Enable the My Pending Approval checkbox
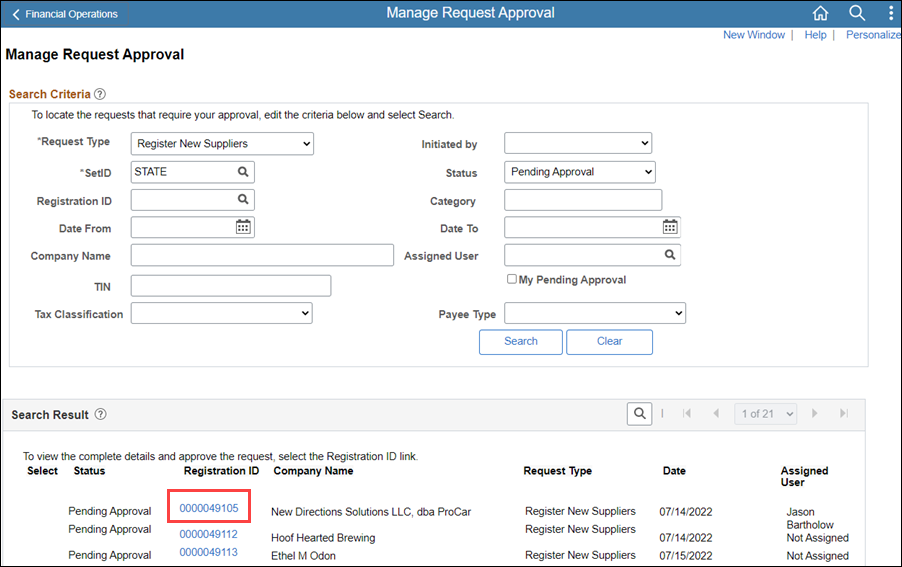Screen dimensions: 902x567 coord(511,279)
